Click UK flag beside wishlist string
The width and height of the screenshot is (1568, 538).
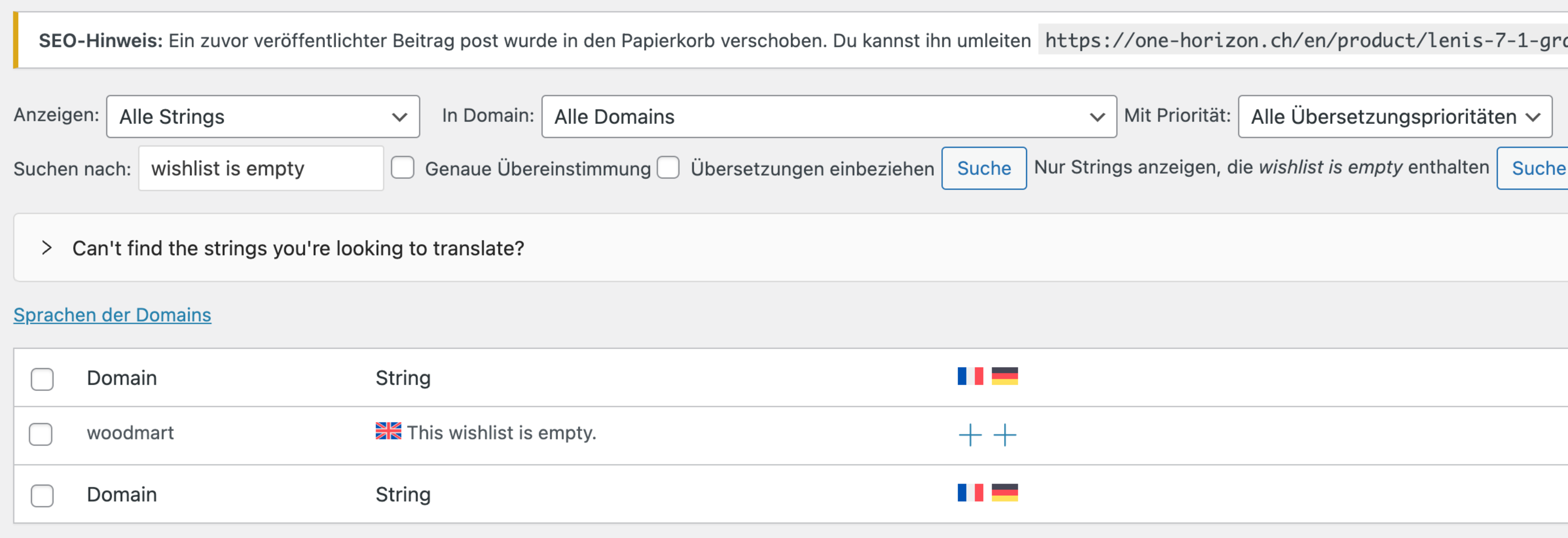click(388, 431)
